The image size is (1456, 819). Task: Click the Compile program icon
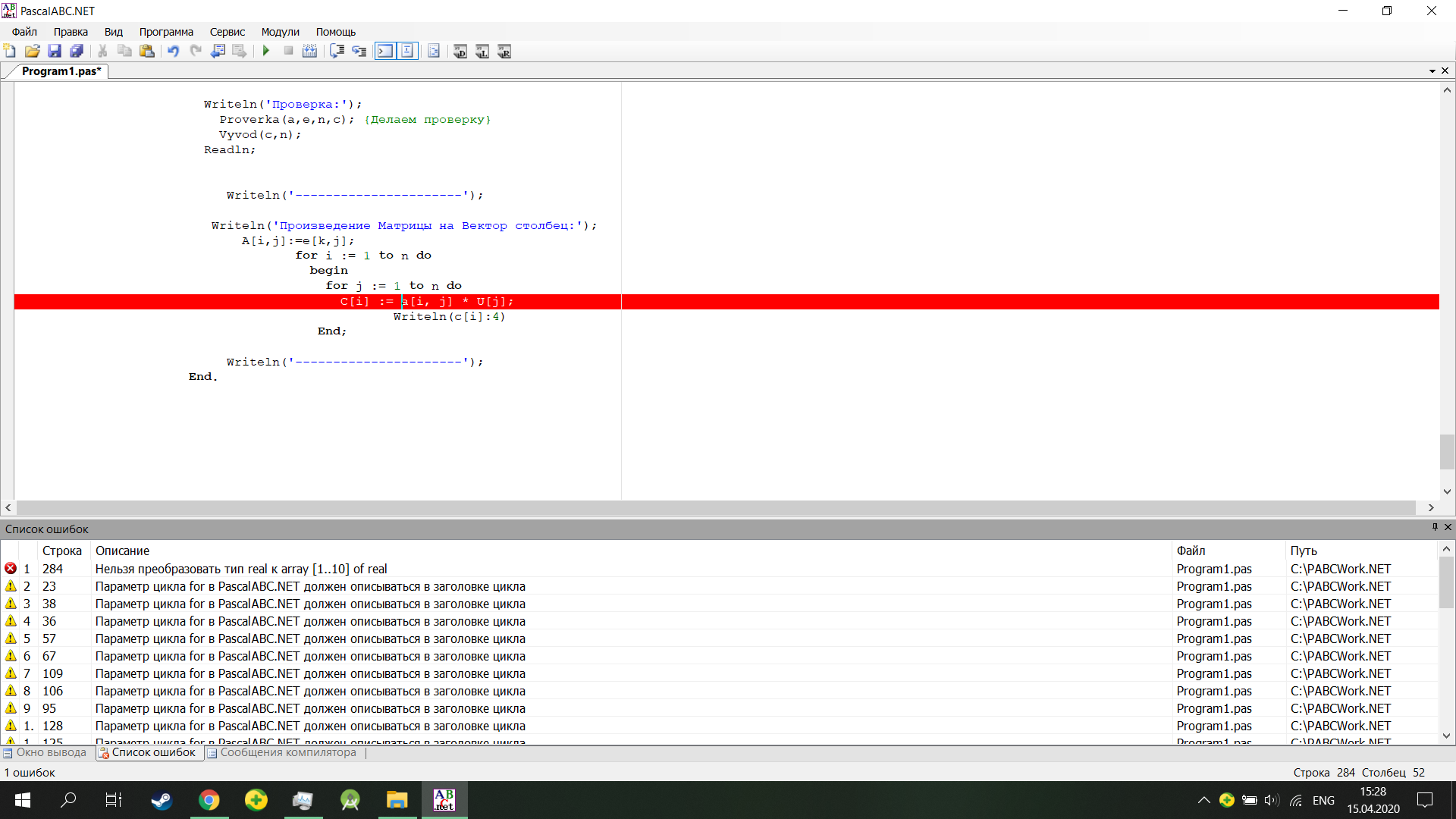309,51
